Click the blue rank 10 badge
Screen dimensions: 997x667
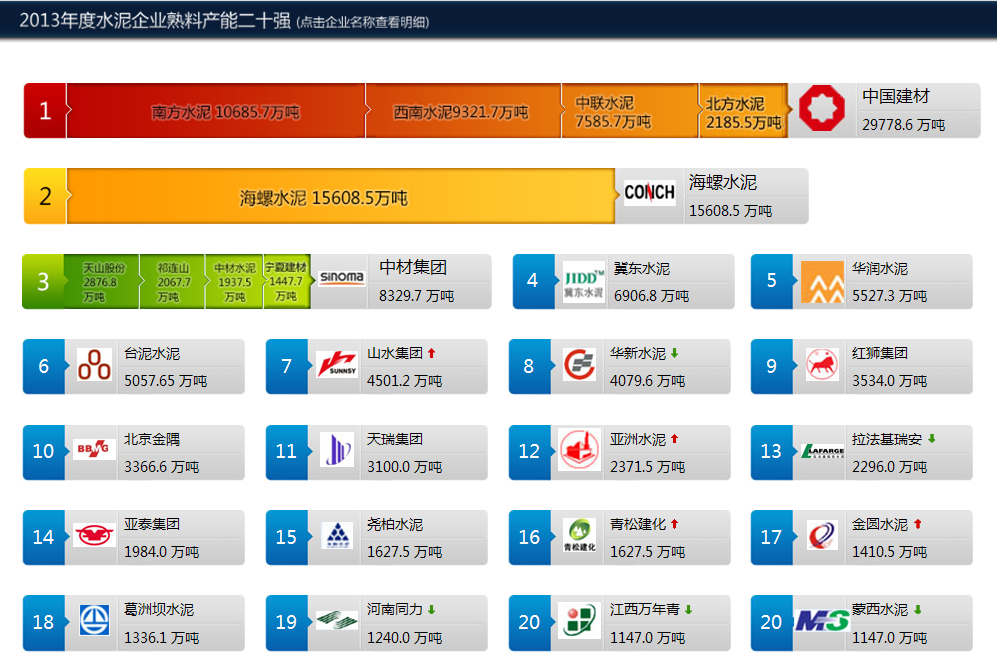43,452
